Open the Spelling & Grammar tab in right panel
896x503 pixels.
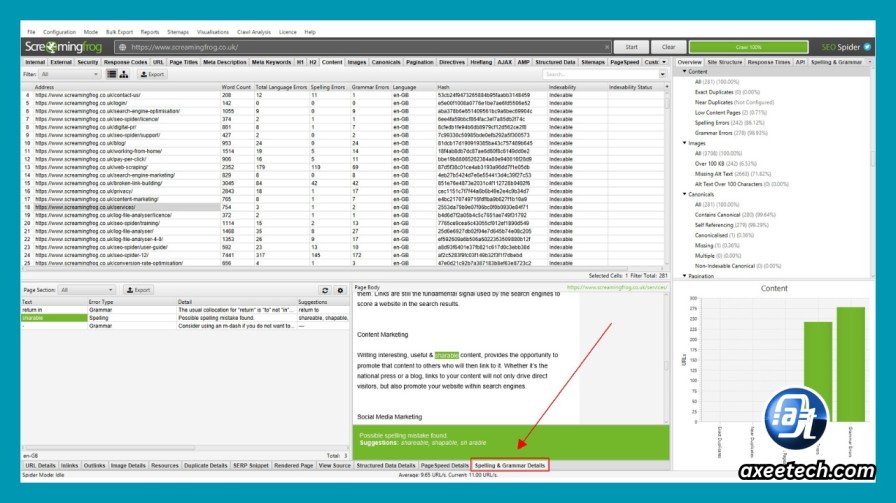pos(836,62)
